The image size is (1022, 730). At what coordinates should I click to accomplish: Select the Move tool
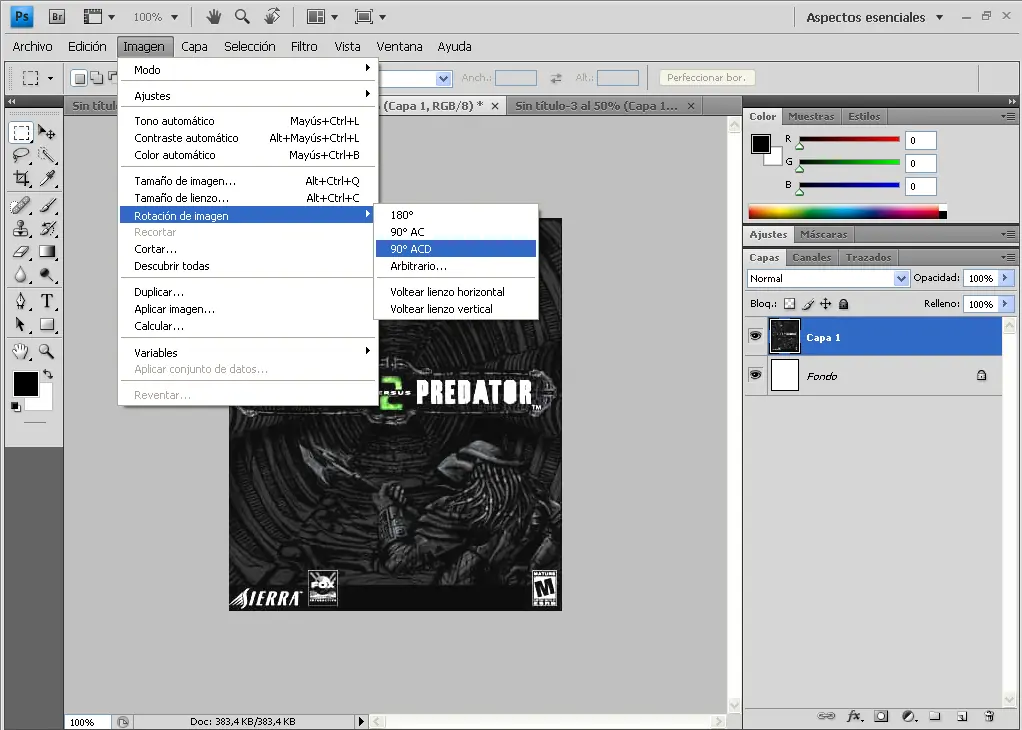pos(46,133)
